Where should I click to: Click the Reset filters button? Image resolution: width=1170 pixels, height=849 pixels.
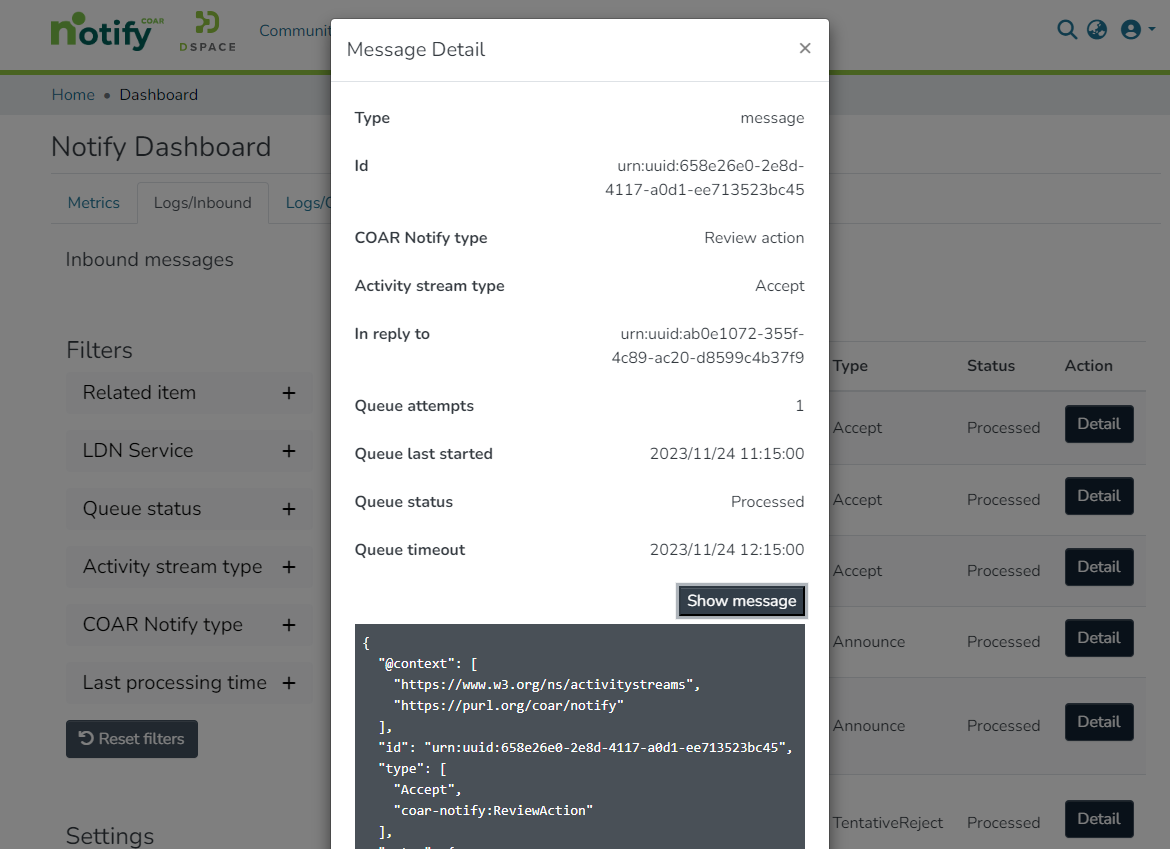132,739
